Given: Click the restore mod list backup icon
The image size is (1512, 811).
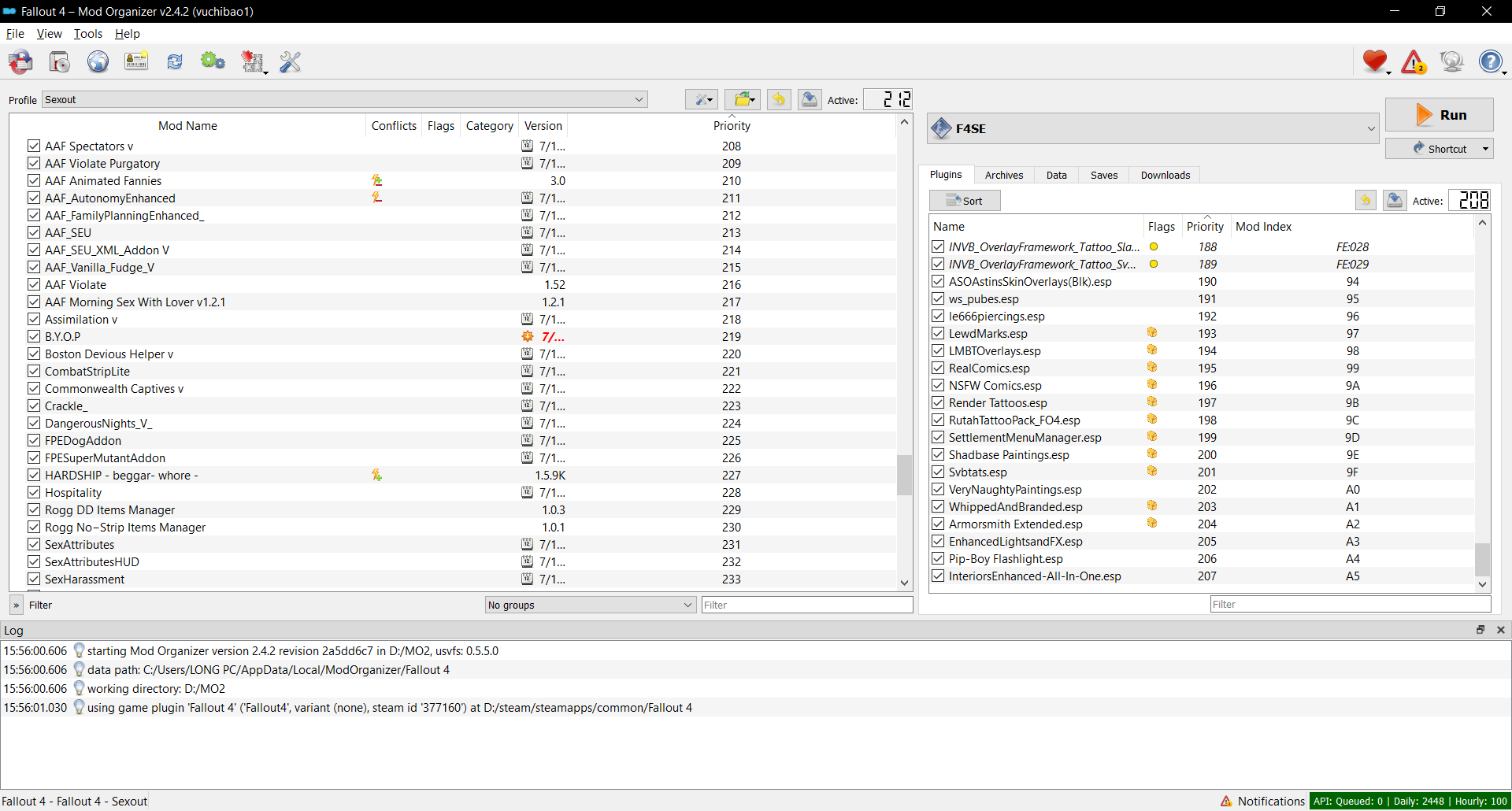Looking at the screenshot, I should tap(779, 99).
